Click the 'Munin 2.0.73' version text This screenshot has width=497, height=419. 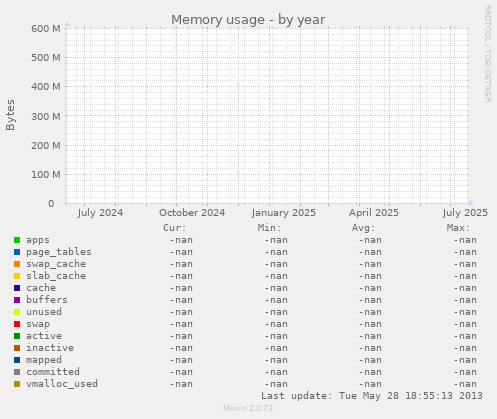tap(248, 408)
